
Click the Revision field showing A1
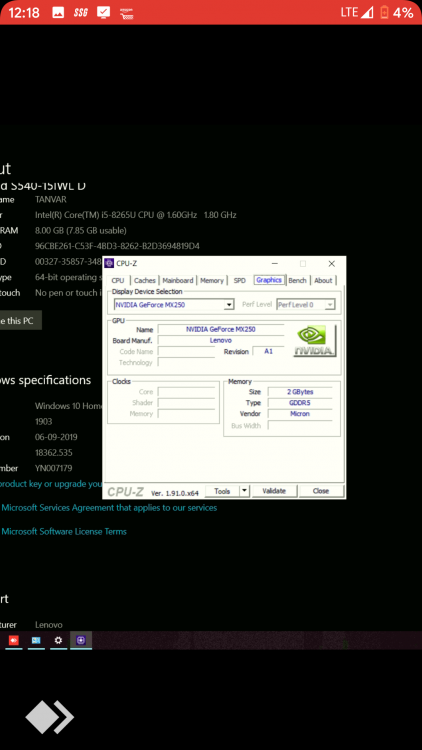pos(268,351)
